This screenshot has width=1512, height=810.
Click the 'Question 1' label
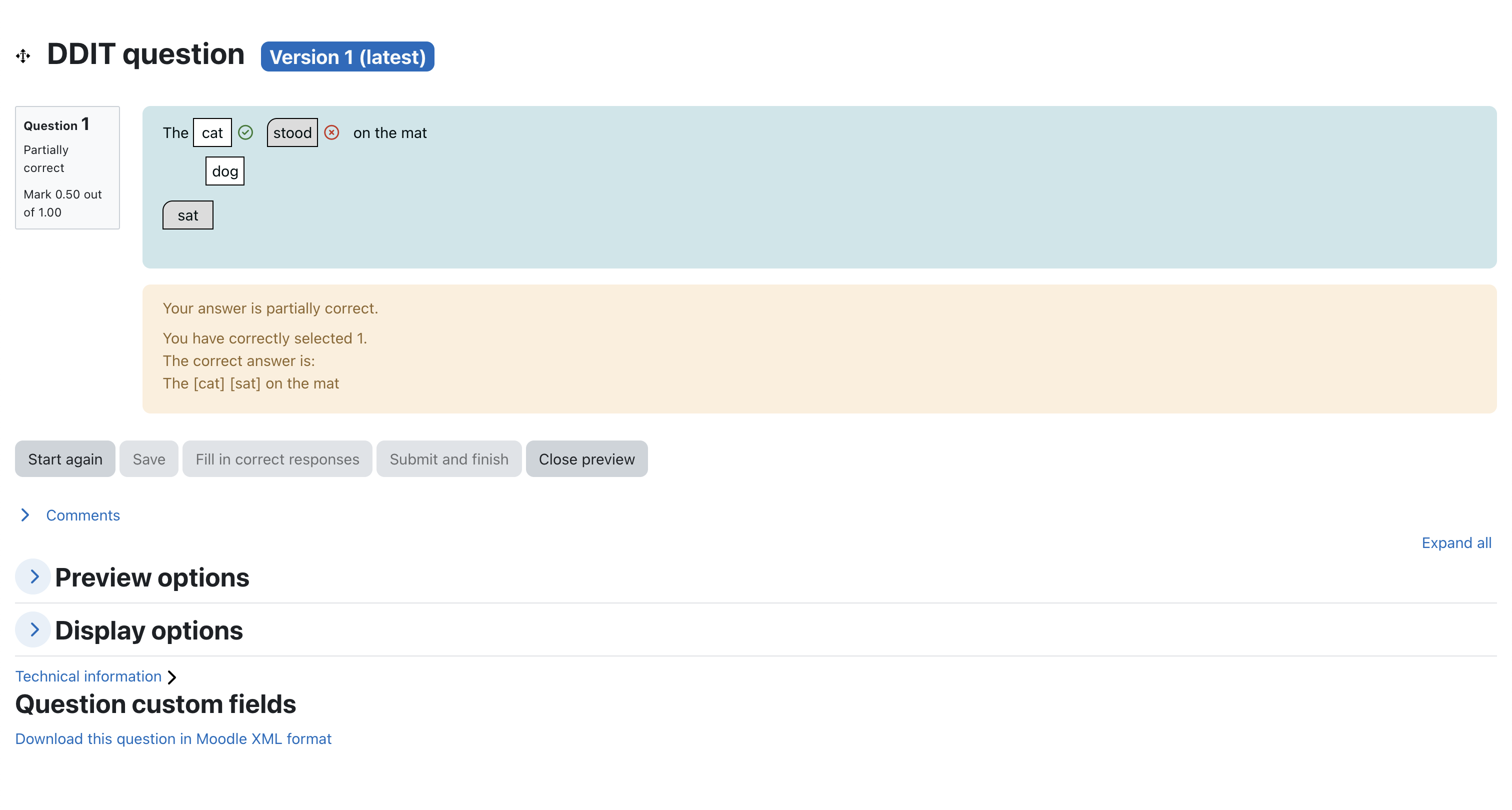point(56,124)
